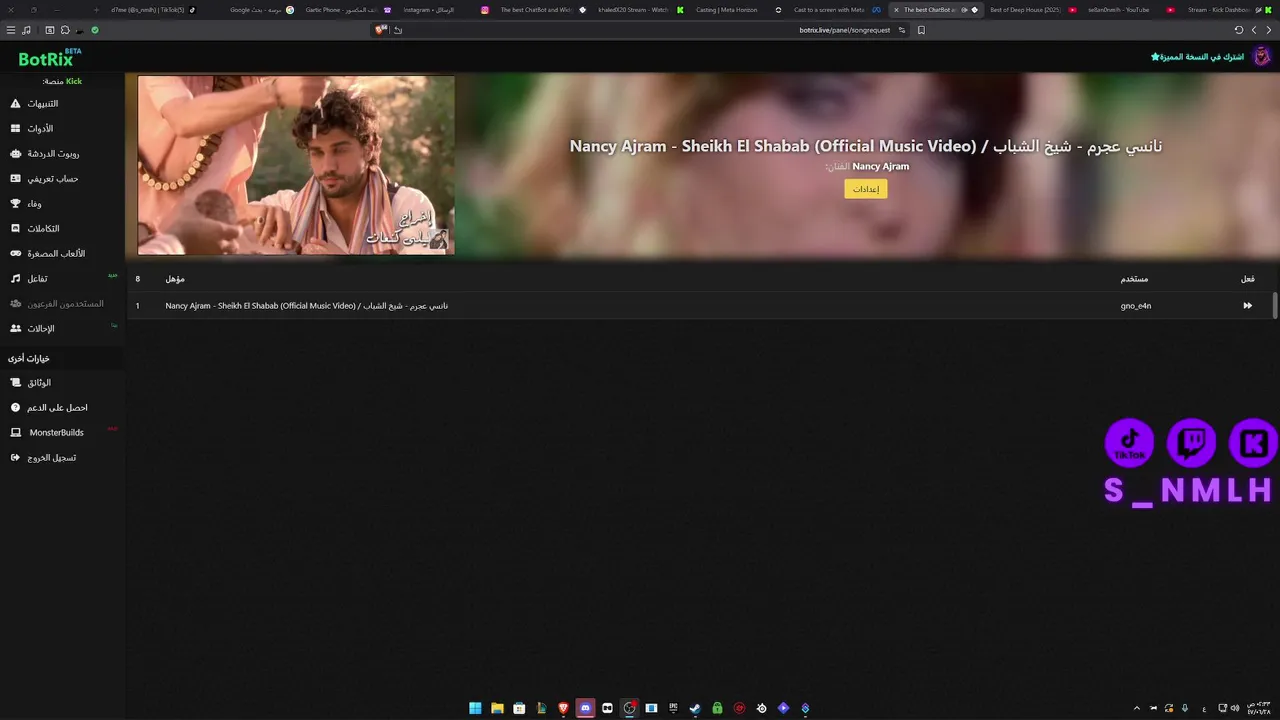Show hidden system tray icons
The width and height of the screenshot is (1280, 720).
pos(1136,708)
